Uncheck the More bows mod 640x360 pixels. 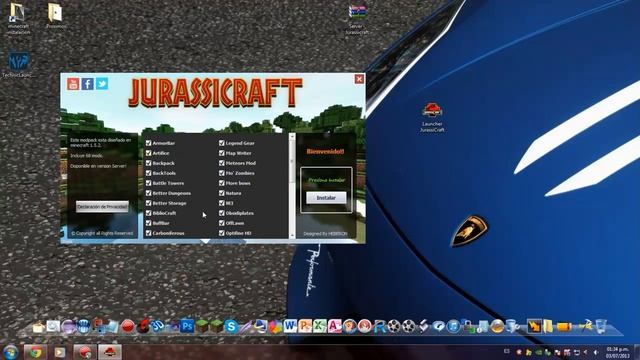222,183
